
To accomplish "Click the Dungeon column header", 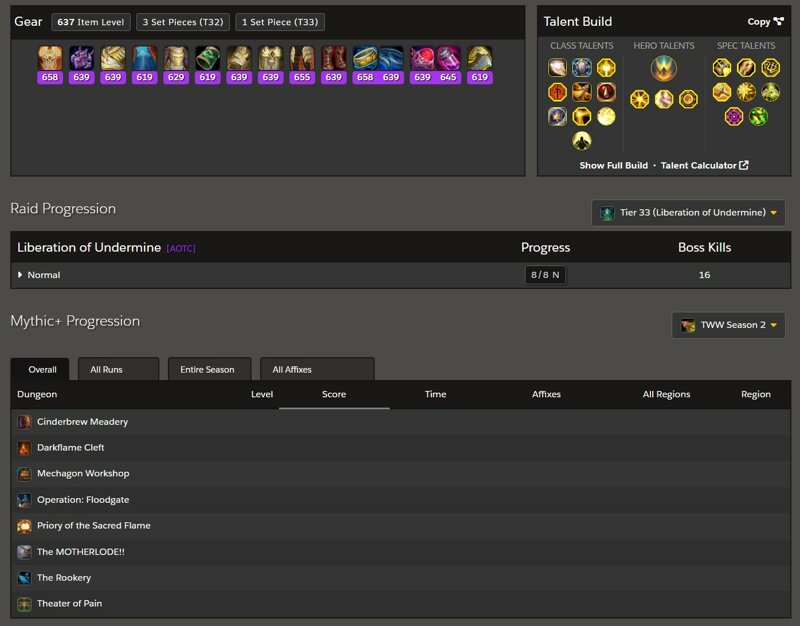I will pyautogui.click(x=37, y=394).
